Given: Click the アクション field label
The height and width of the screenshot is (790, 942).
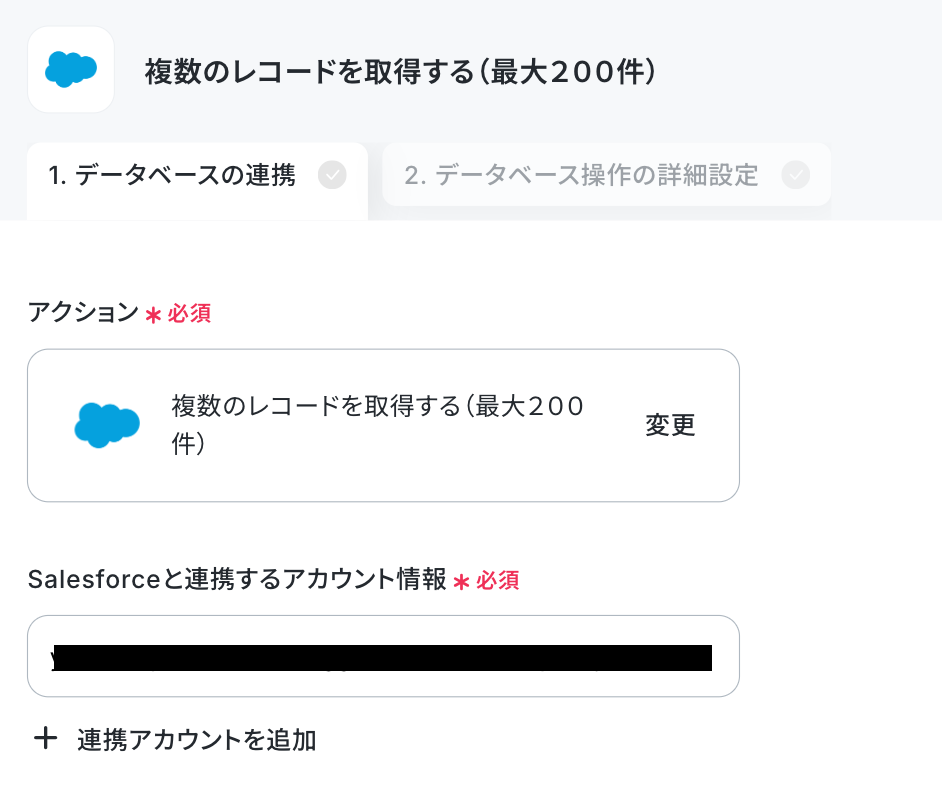Looking at the screenshot, I should [x=83, y=312].
